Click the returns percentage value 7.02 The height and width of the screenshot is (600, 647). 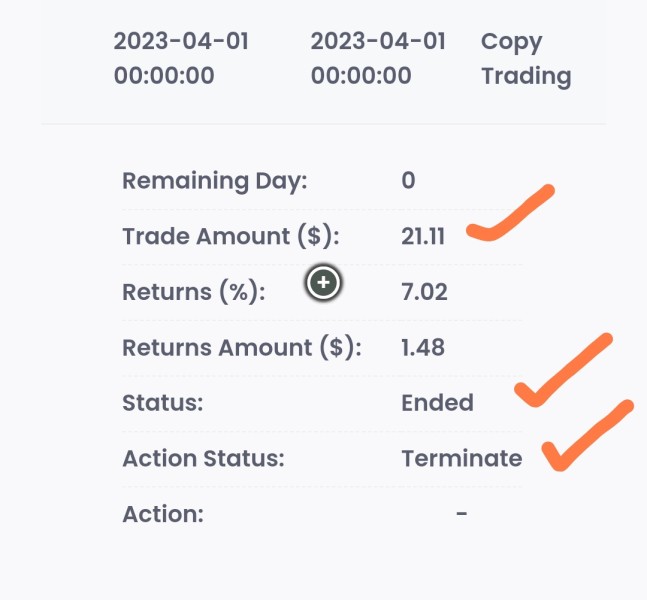424,292
